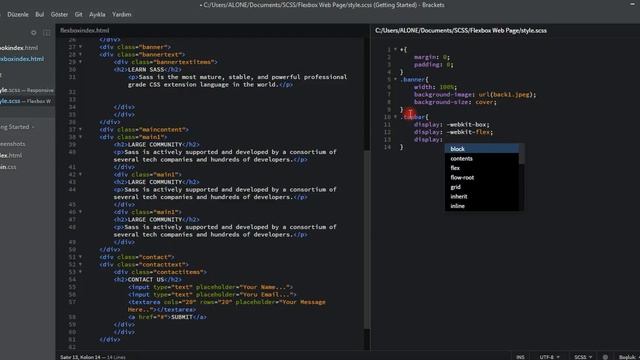
Task: Select 'flow-root' from the code hints
Action: (x=482, y=177)
